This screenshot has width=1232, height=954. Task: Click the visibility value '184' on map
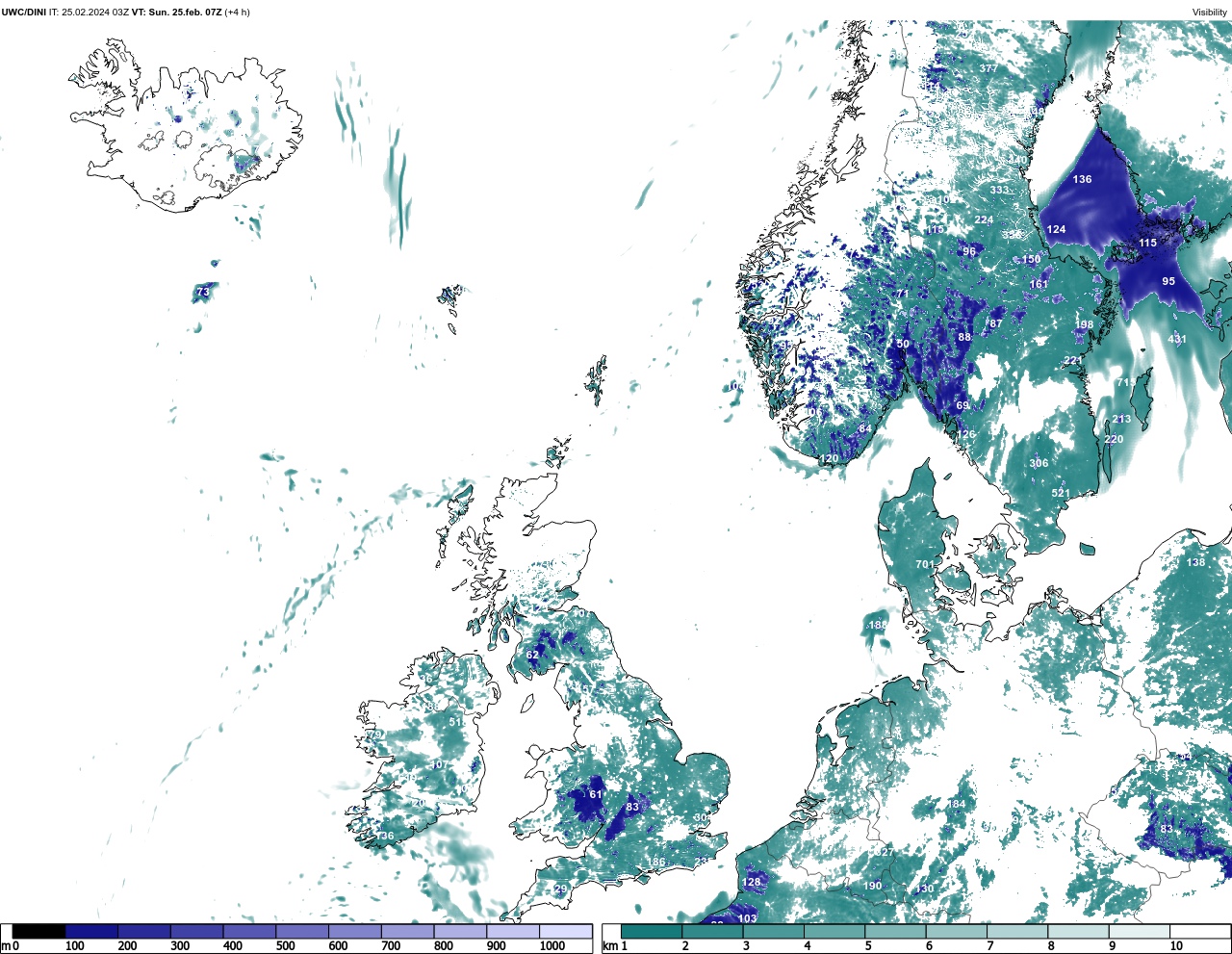tap(956, 805)
